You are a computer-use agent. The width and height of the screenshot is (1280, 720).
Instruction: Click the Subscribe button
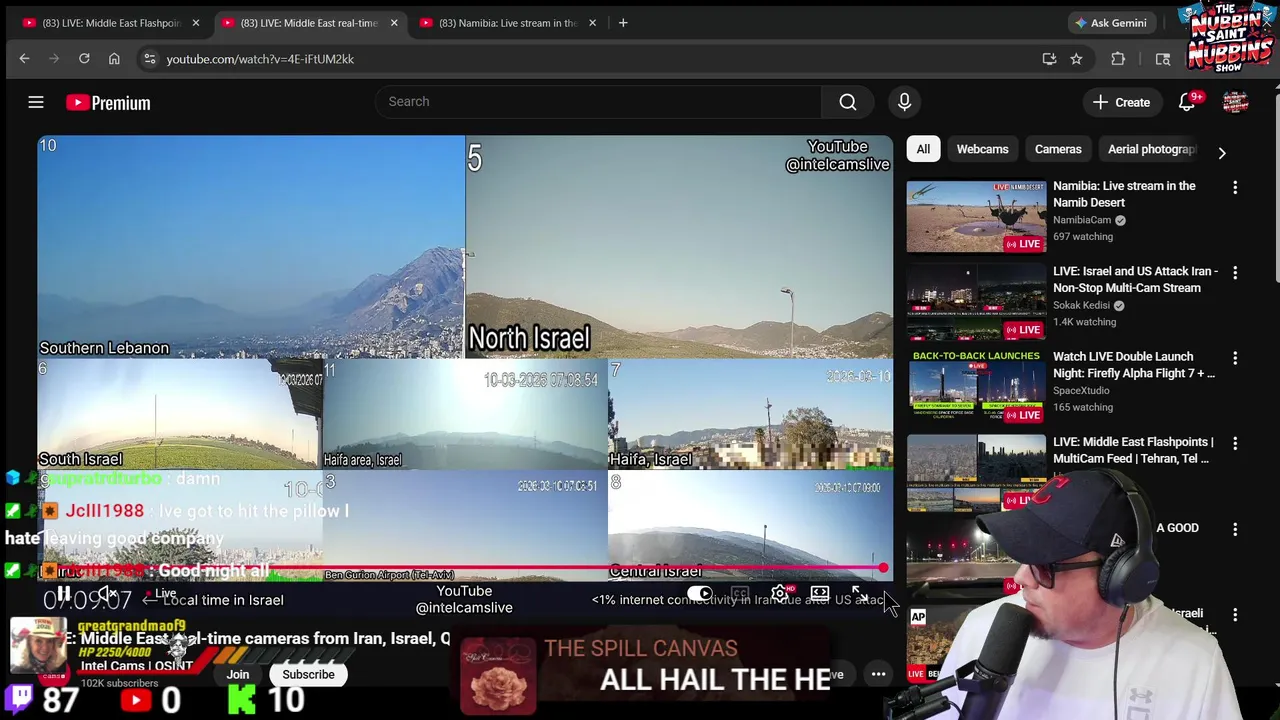(308, 674)
